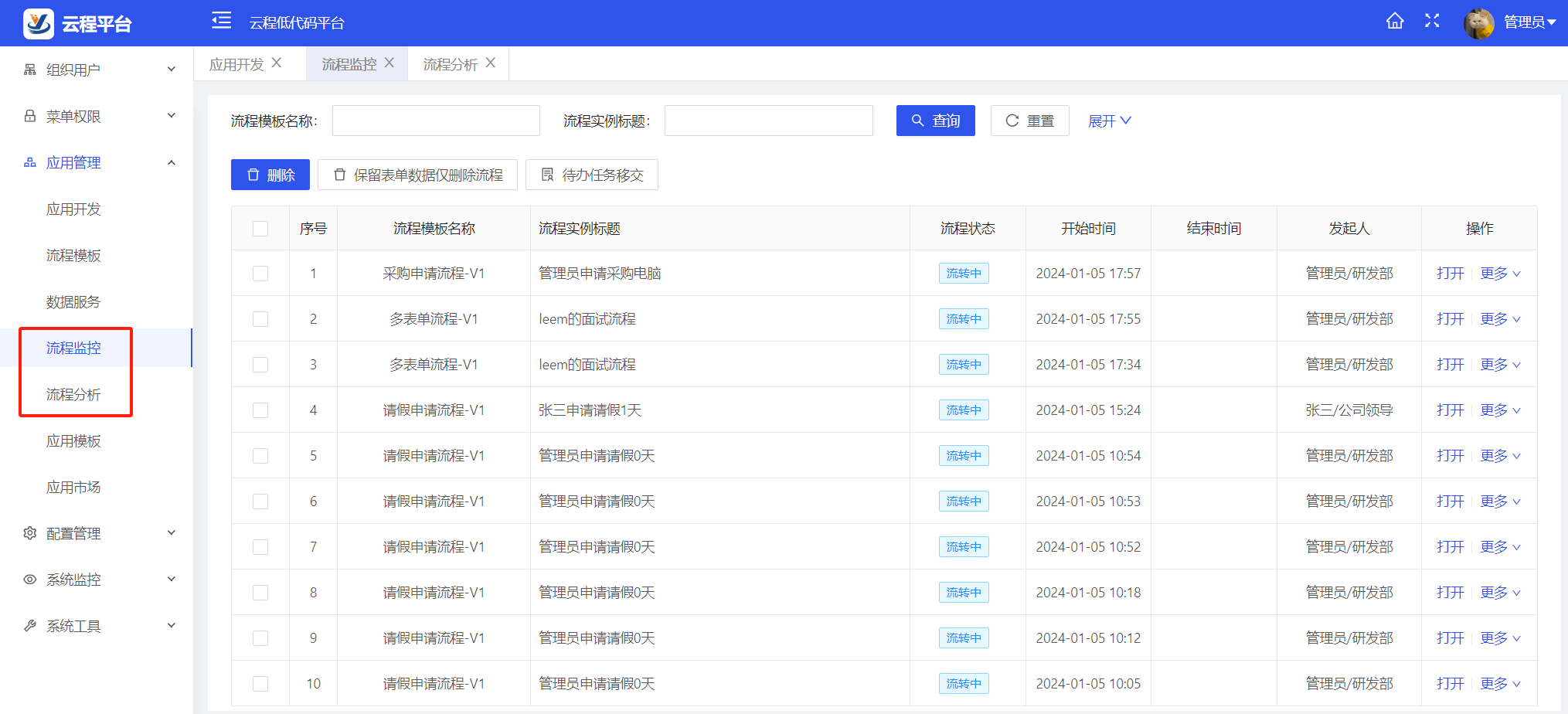Image resolution: width=1568 pixels, height=714 pixels.
Task: Open 更多 dropdown for row 10
Action: (x=1501, y=684)
